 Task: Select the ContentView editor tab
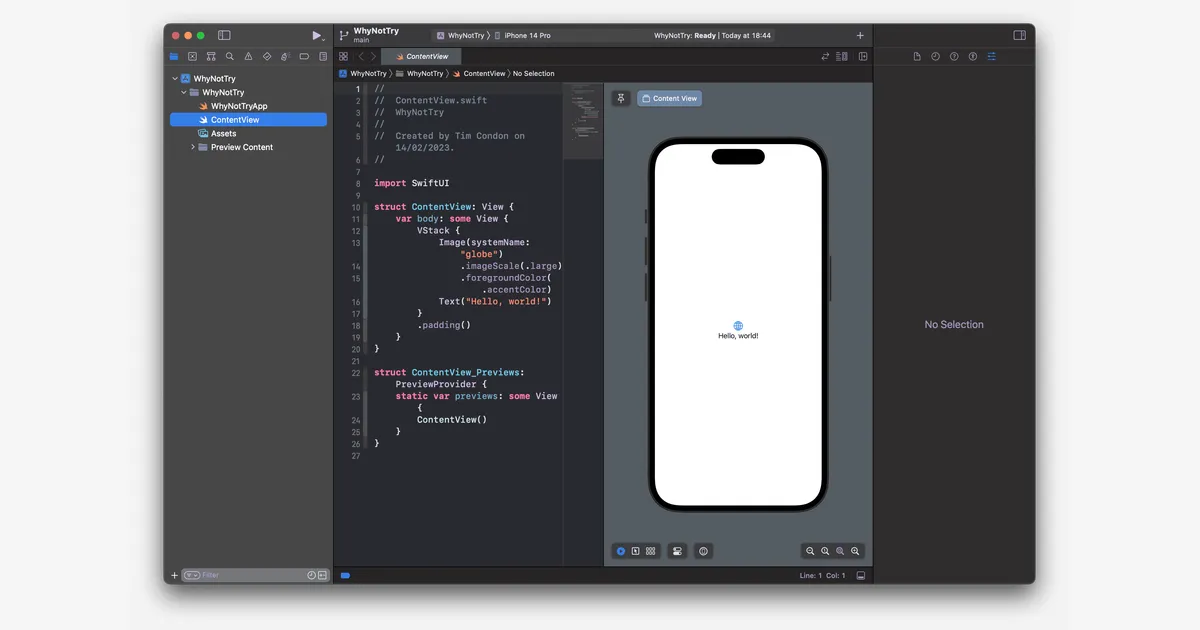click(x=421, y=57)
